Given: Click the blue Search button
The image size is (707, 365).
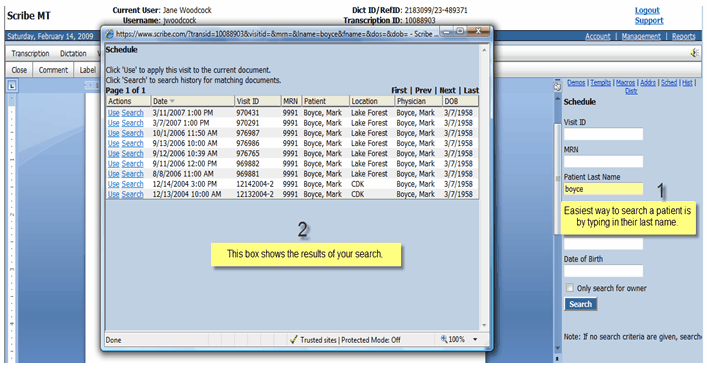Looking at the screenshot, I should [x=580, y=304].
